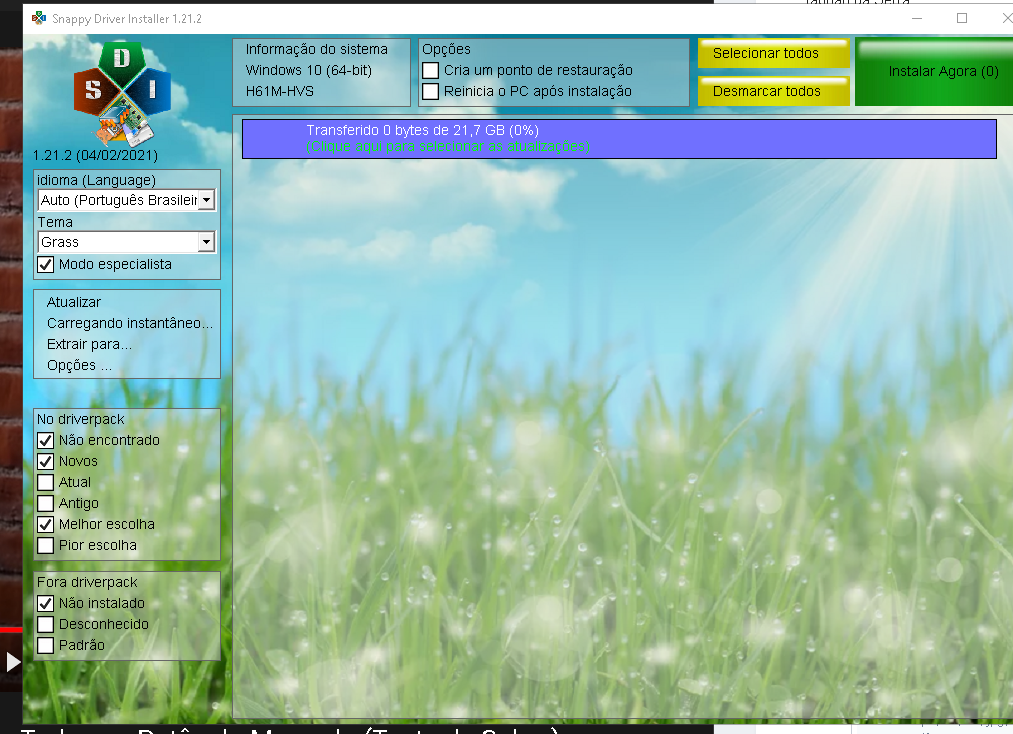Check the 'Padrão' filter
The width and height of the screenshot is (1013, 734).
coord(45,645)
